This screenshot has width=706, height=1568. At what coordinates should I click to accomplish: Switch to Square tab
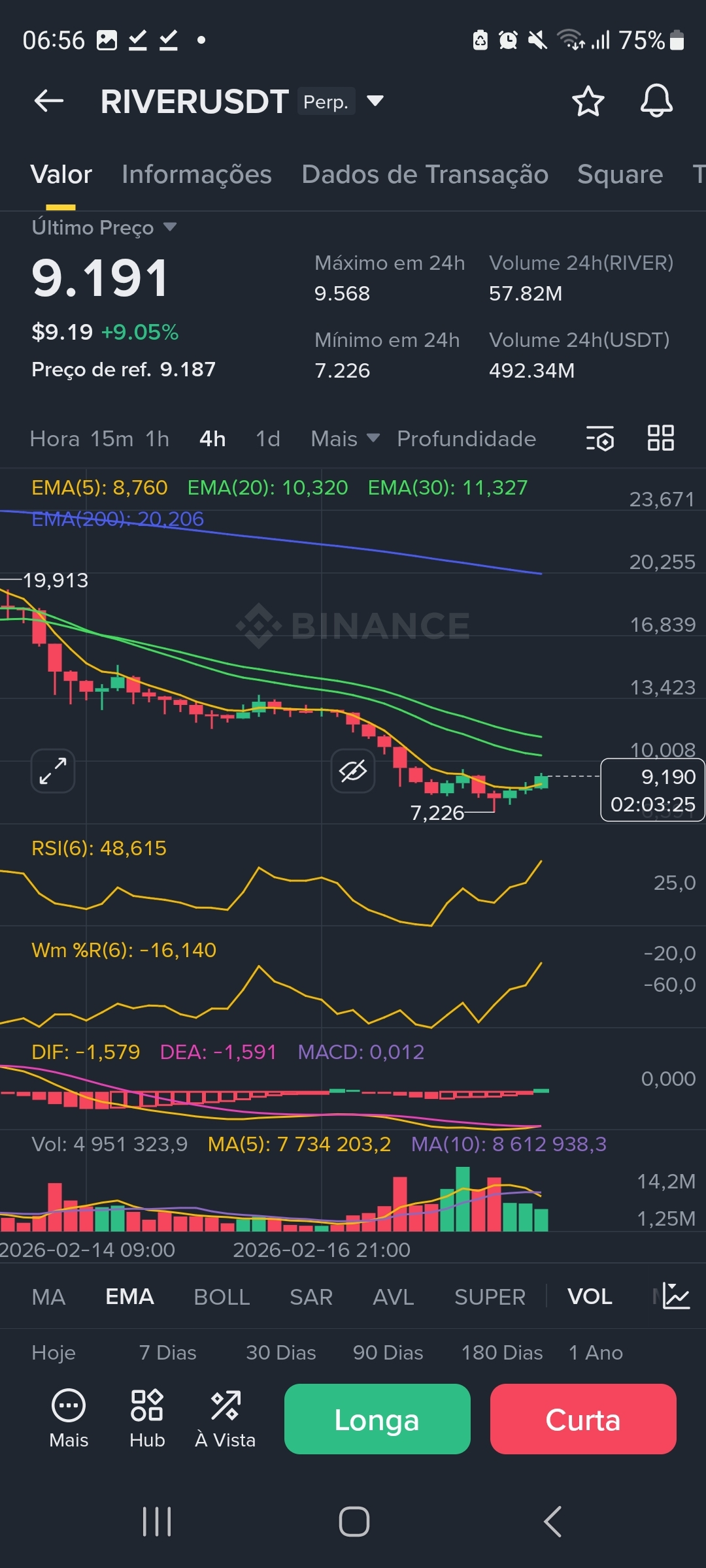(x=620, y=174)
